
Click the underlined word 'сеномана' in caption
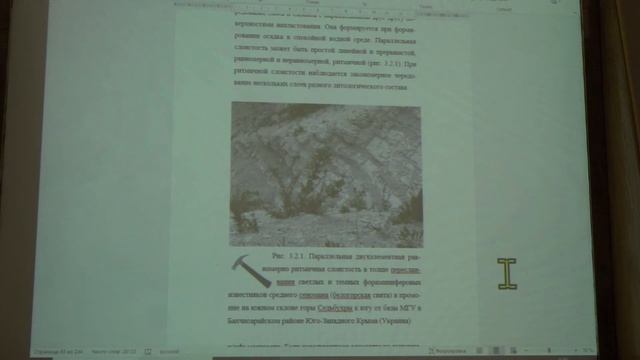click(x=313, y=295)
